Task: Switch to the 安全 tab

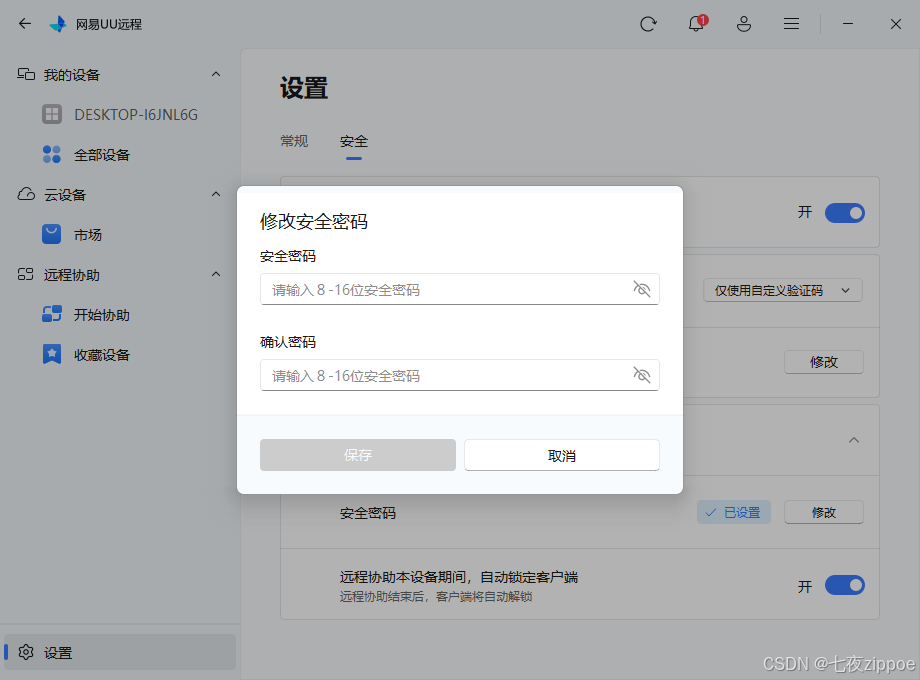Action: click(x=354, y=141)
